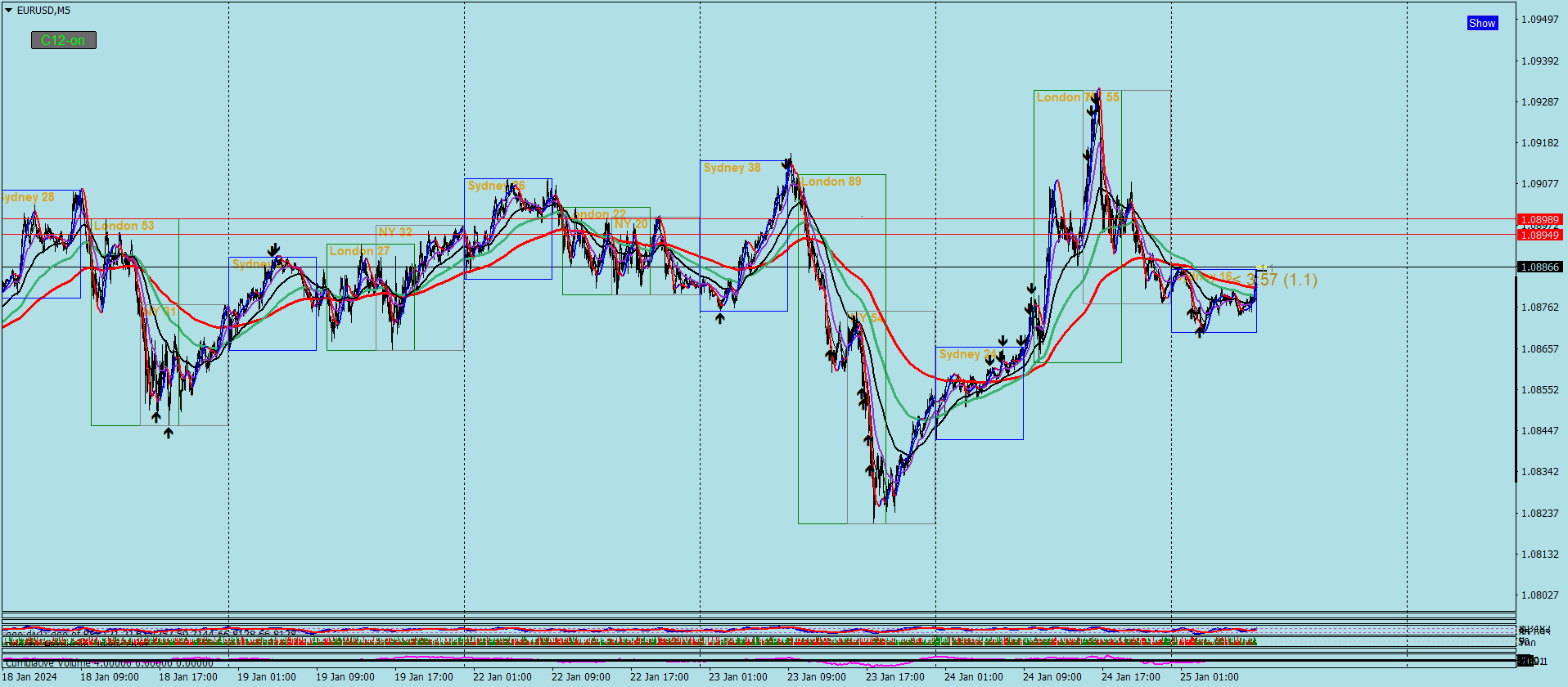1568x687 pixels.
Task: Click the 1.08447 price axis value
Action: [1539, 431]
